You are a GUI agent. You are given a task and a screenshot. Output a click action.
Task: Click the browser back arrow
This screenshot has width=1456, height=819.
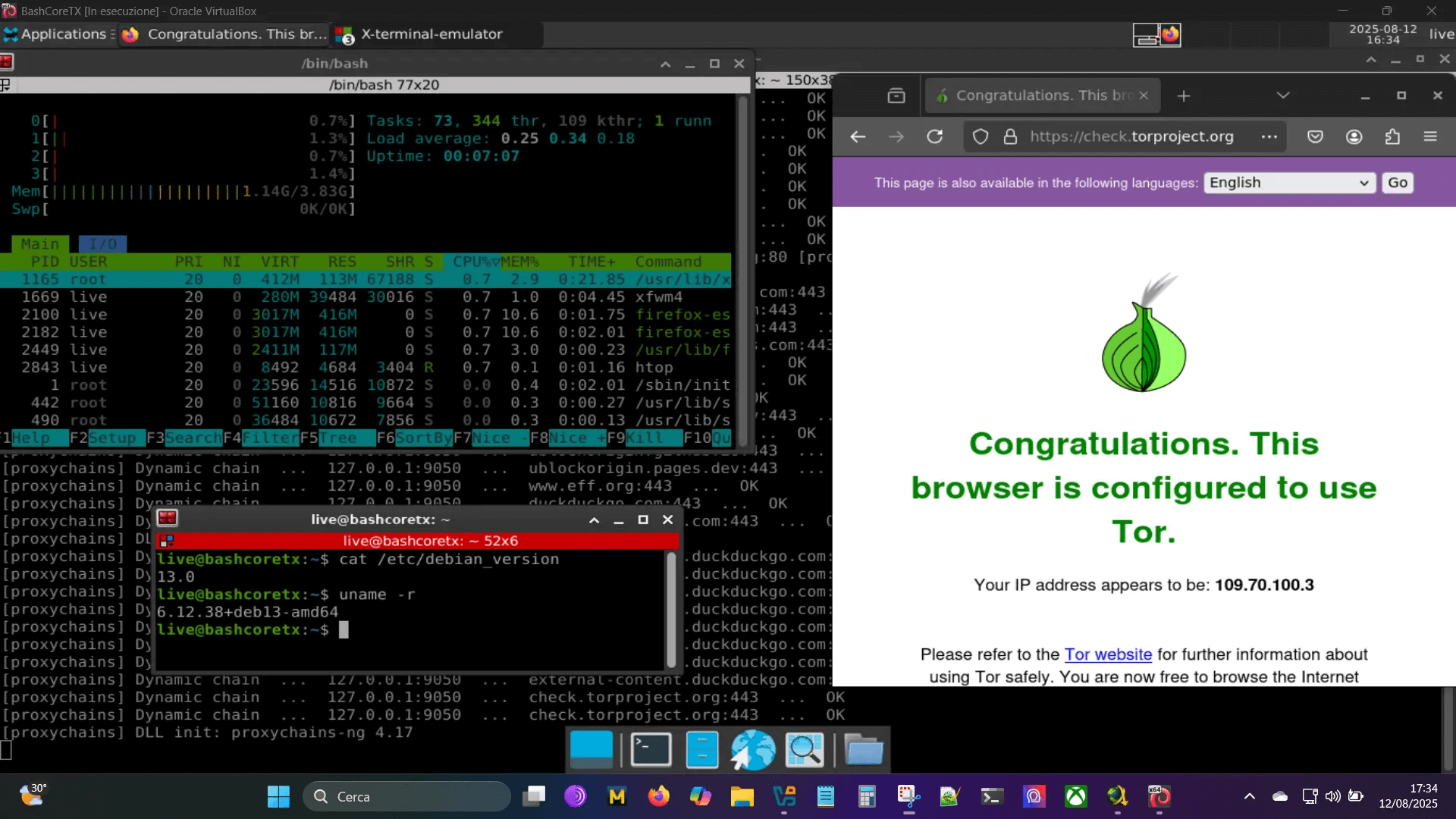(858, 136)
